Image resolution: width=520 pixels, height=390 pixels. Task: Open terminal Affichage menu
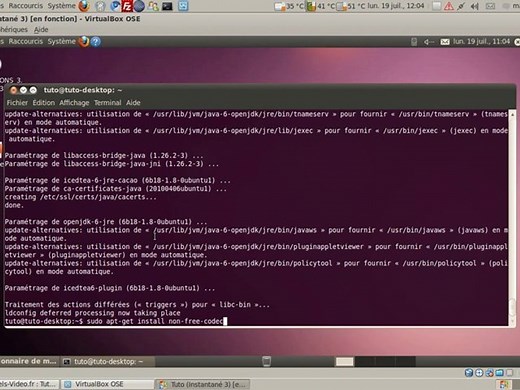click(74, 103)
